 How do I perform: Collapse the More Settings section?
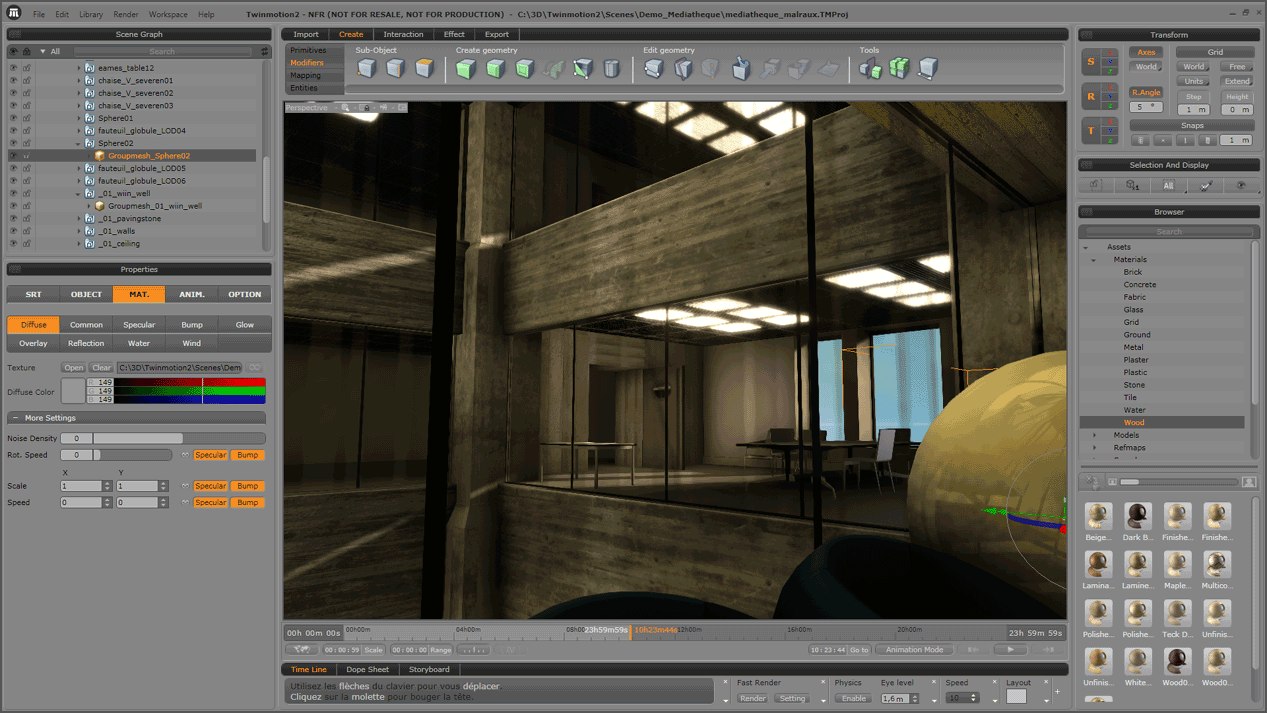(x=15, y=418)
